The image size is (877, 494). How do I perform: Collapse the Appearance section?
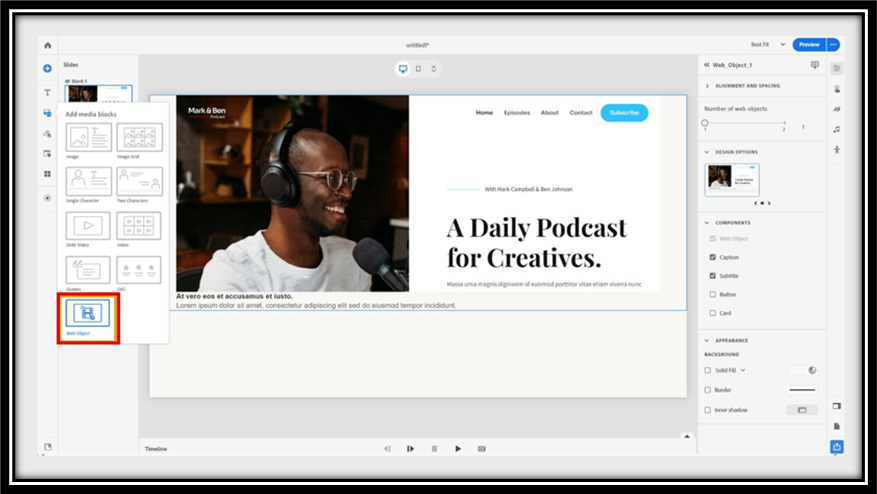[x=707, y=341]
